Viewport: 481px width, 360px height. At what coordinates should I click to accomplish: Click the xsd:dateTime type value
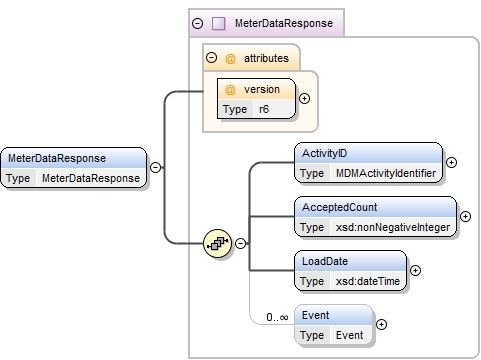coord(368,281)
